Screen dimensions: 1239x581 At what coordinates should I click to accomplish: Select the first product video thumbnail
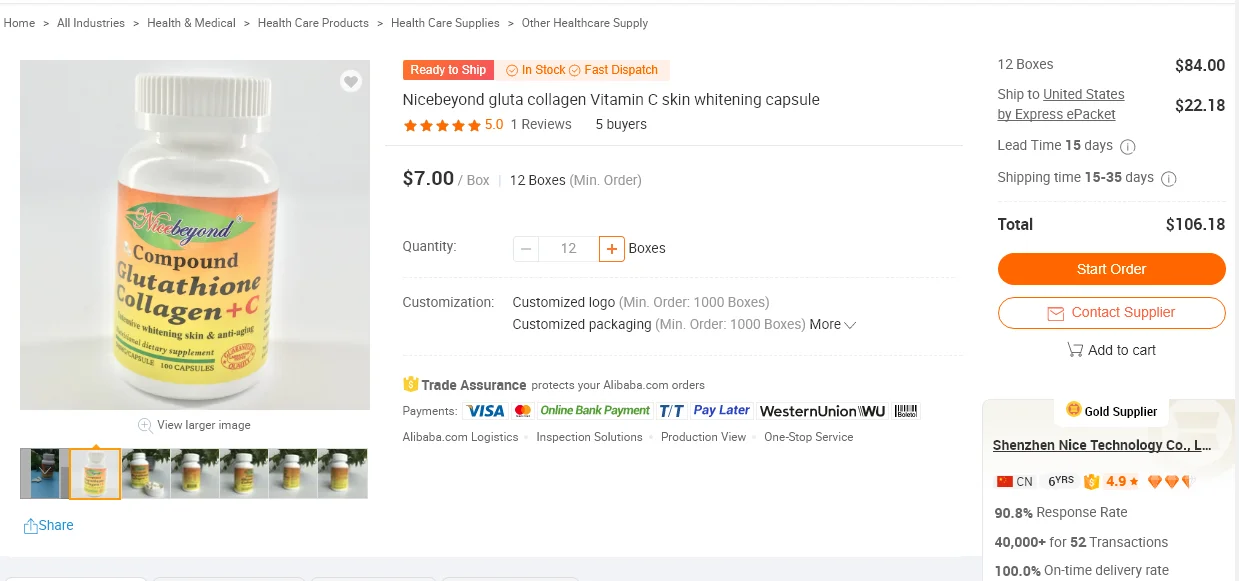coord(44,474)
